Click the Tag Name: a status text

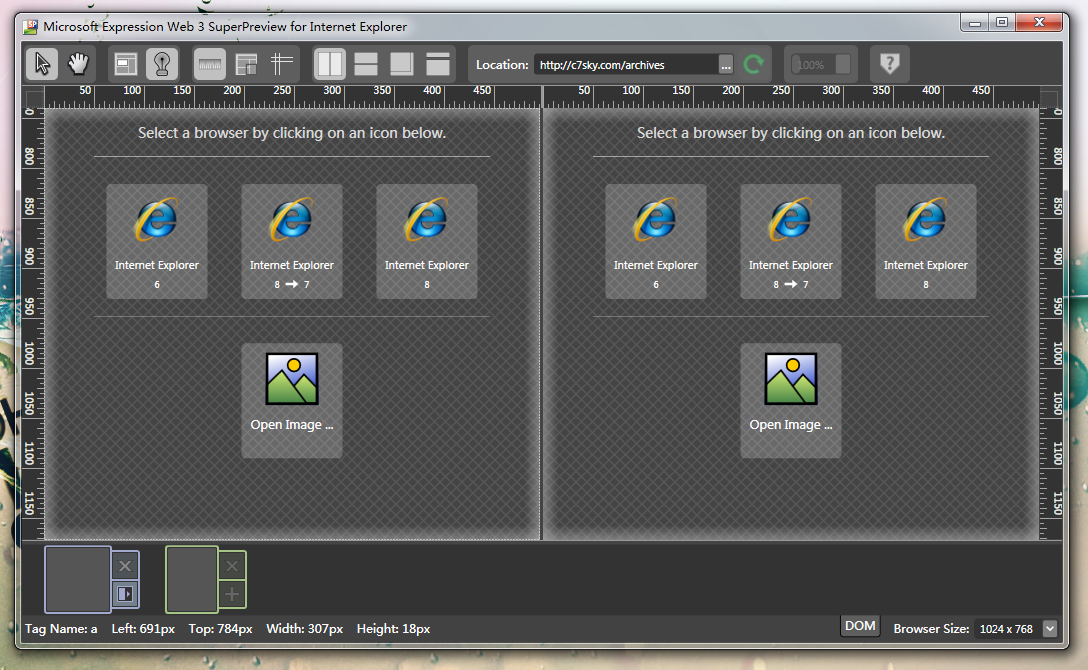61,629
